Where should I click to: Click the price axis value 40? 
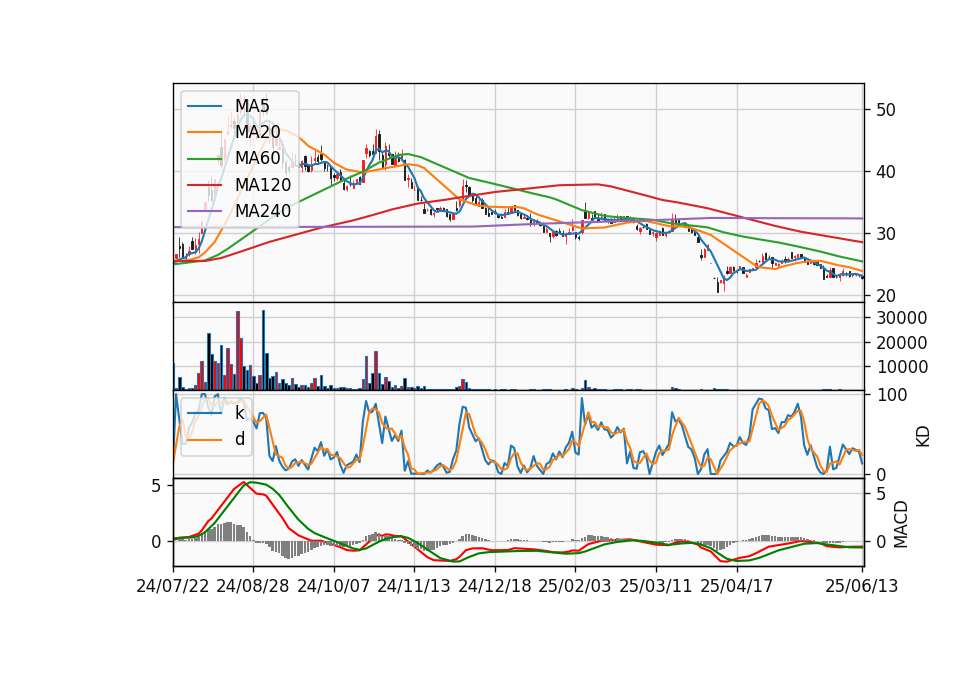pos(886,172)
